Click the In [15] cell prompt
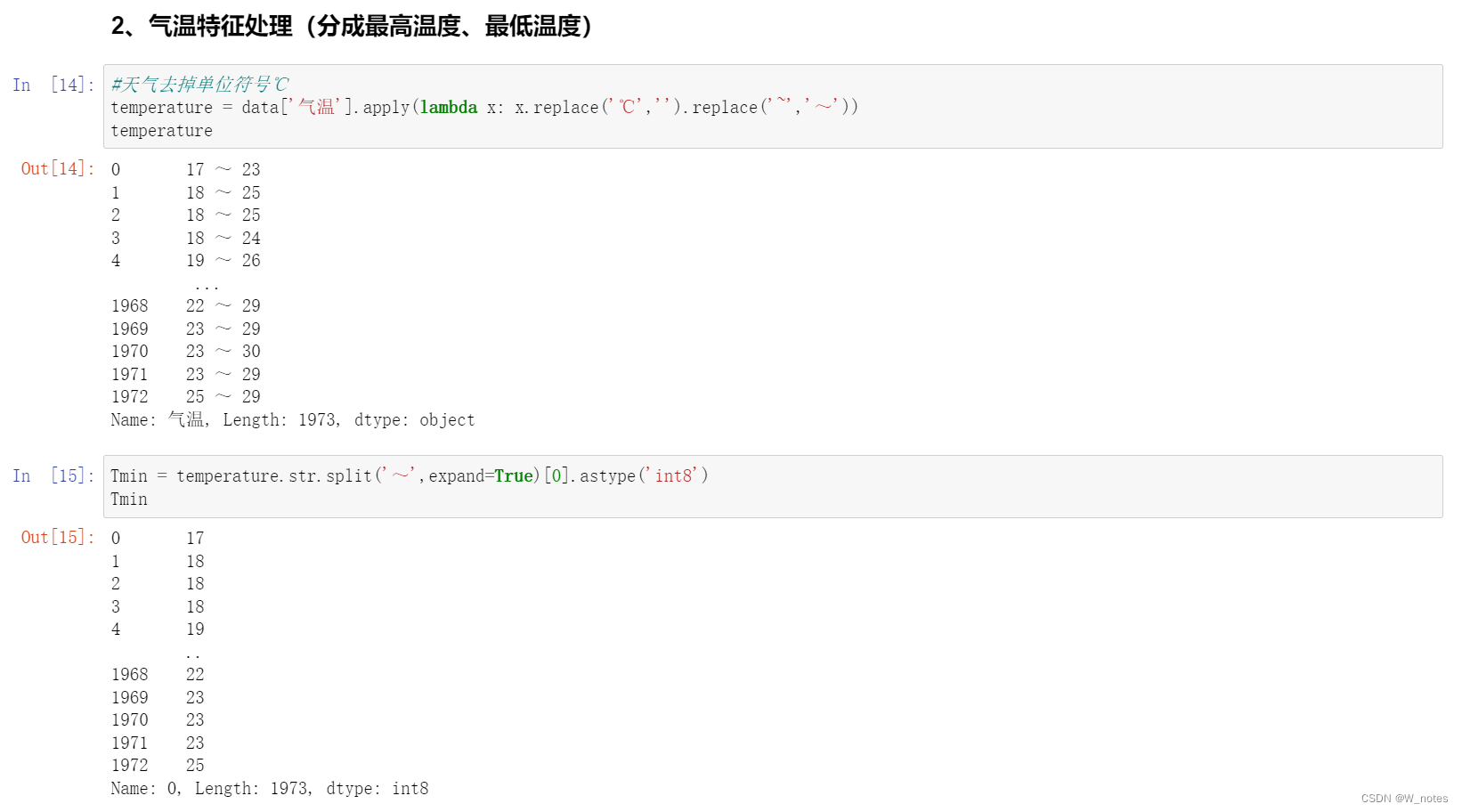This screenshot has height=812, width=1462. [x=53, y=476]
